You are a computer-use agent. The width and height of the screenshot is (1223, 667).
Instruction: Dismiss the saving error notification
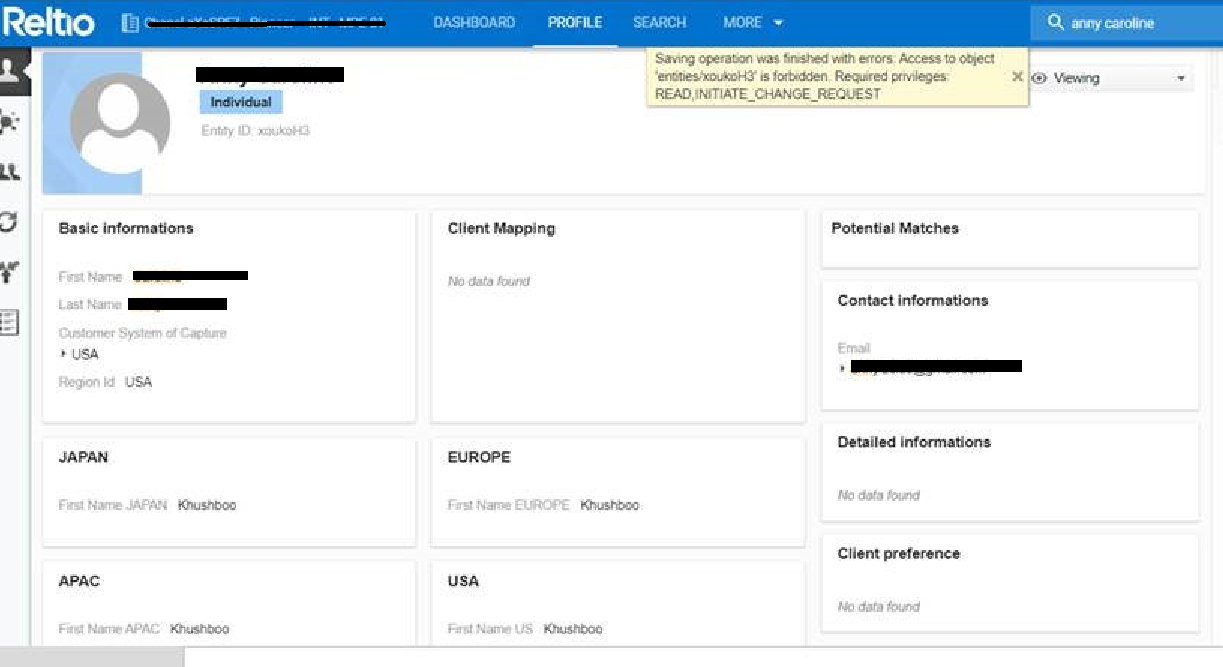pyautogui.click(x=1017, y=76)
